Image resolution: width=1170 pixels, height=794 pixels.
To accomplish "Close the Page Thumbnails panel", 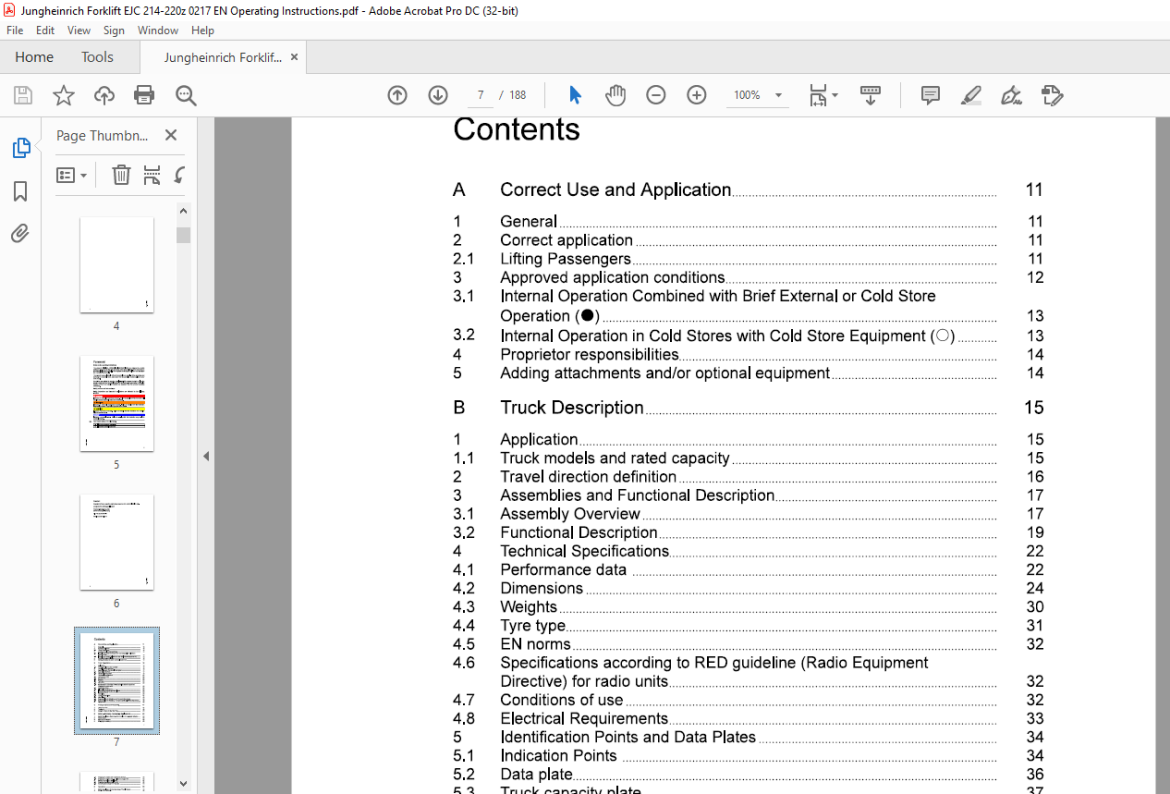I will tap(171, 135).
